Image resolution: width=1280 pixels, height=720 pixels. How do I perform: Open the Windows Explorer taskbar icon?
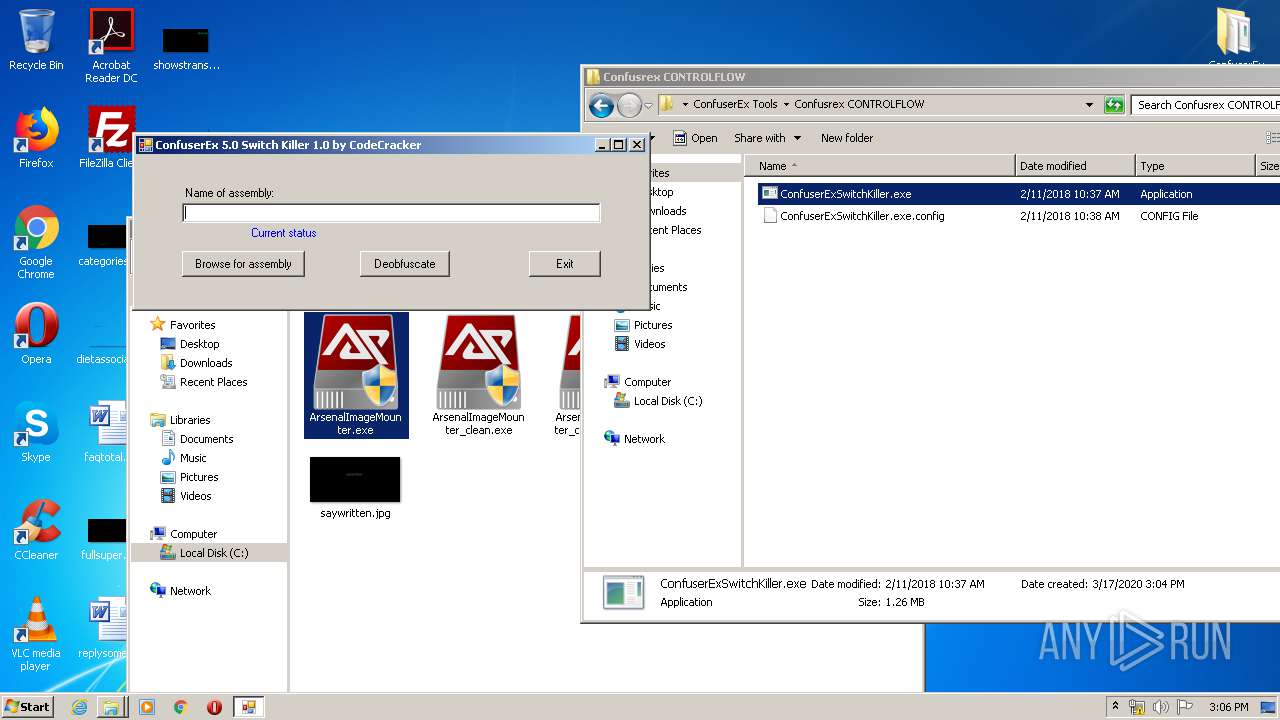point(110,707)
